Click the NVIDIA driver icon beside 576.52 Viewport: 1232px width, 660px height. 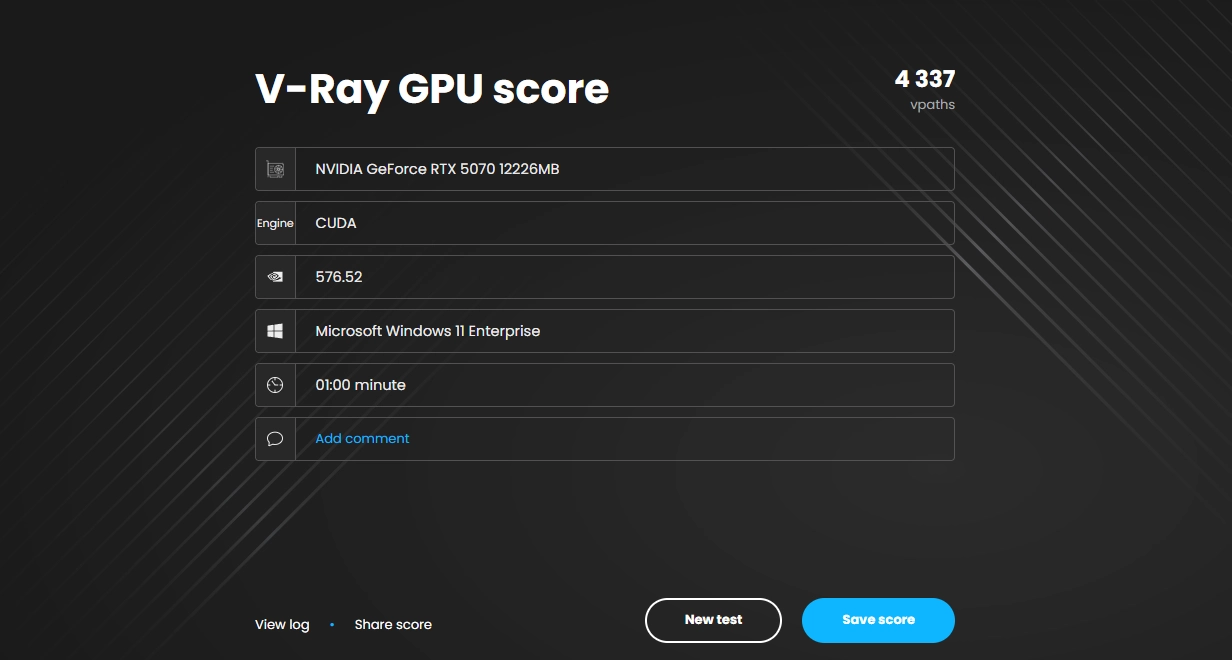point(275,277)
